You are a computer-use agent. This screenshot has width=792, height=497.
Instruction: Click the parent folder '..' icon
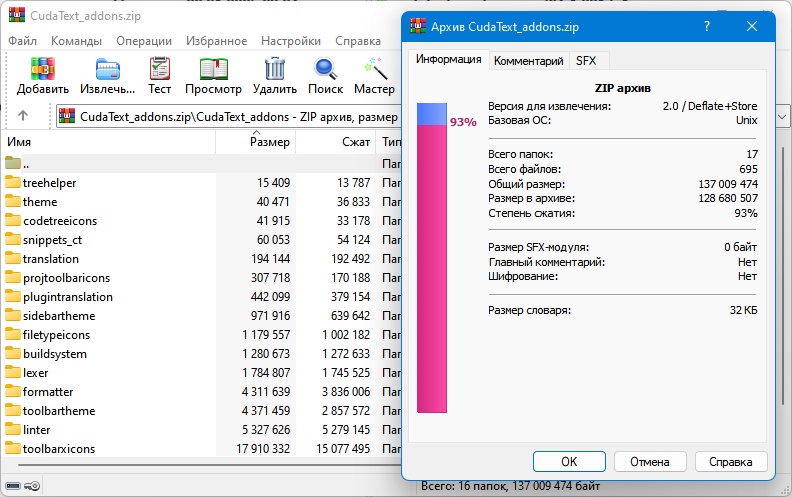[x=13, y=163]
